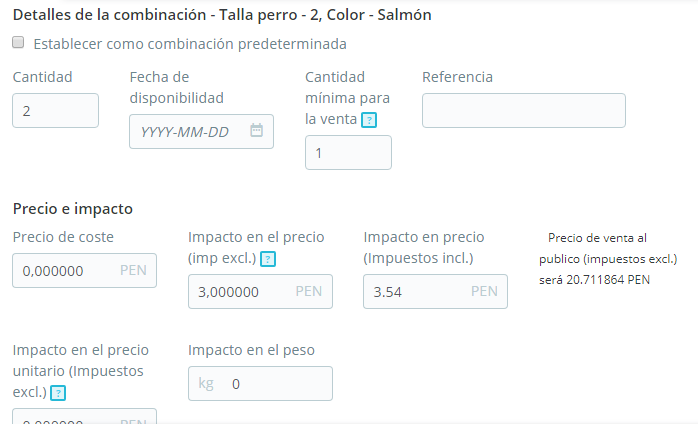This screenshot has width=698, height=424.
Task: Click help icon beside price impact (imp excl.)
Action: point(267,259)
